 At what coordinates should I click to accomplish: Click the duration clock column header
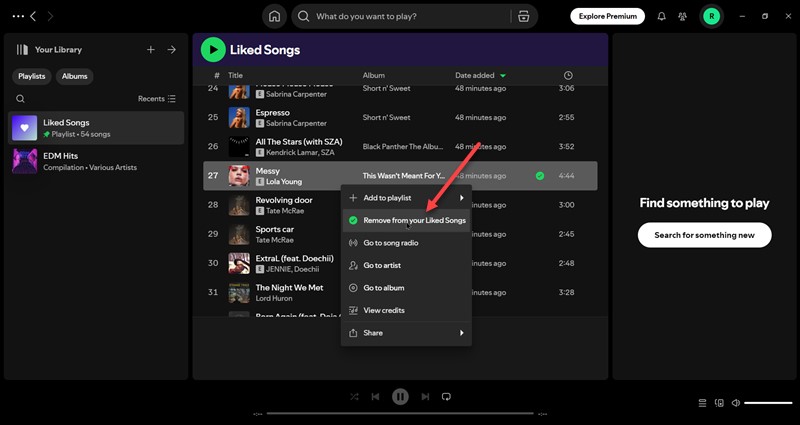pos(568,76)
